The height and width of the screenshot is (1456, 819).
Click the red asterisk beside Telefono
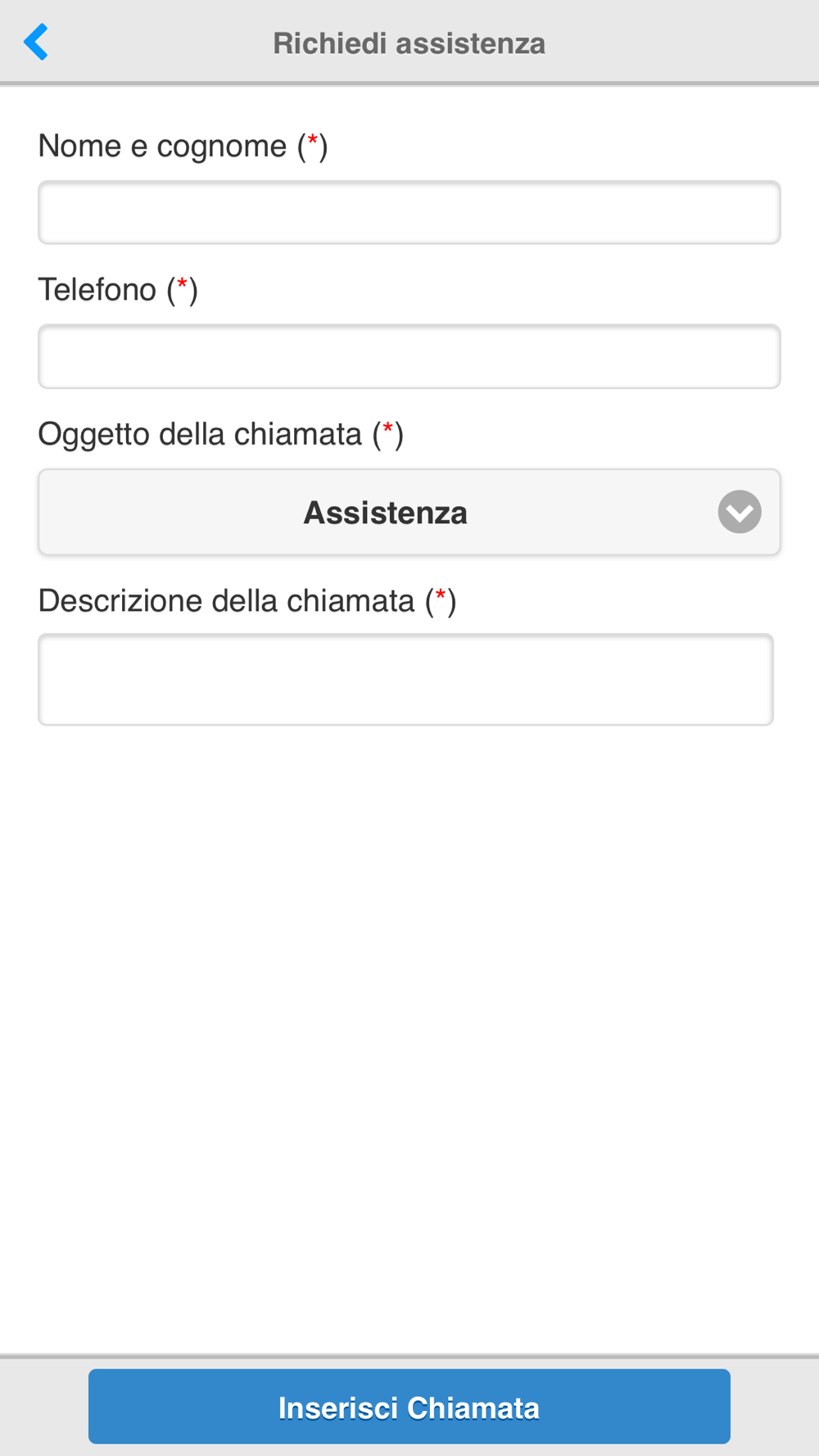point(183,284)
